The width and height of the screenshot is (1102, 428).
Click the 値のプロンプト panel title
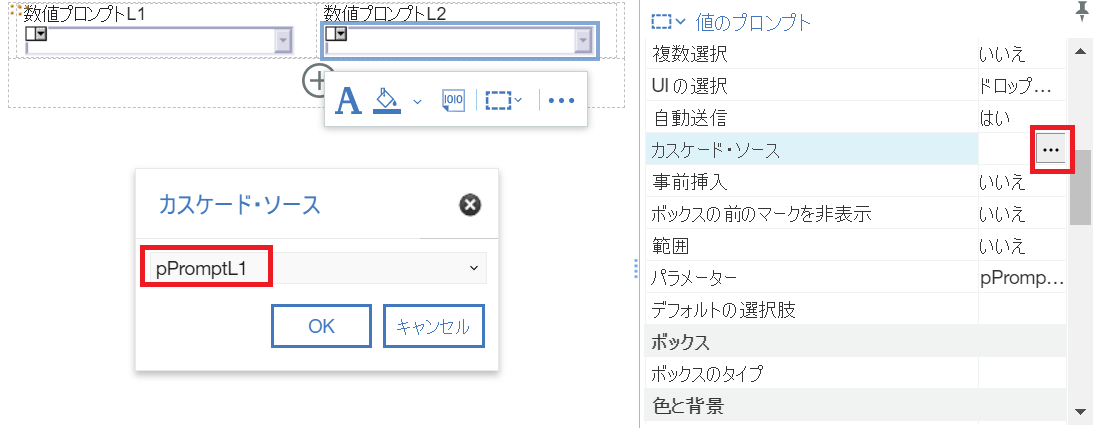click(753, 22)
